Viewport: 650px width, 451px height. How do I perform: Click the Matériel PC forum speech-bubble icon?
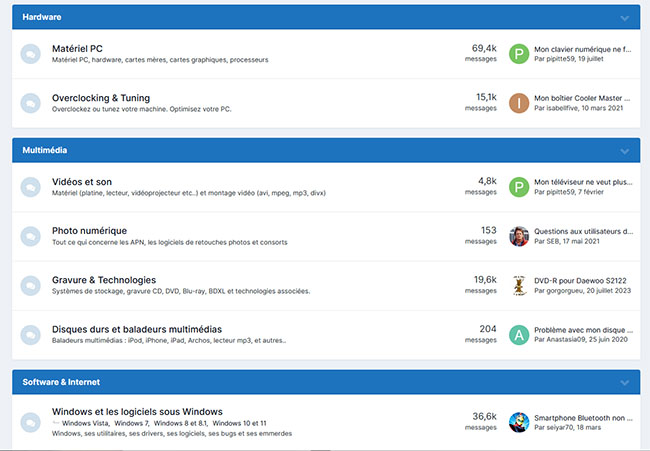(x=31, y=53)
